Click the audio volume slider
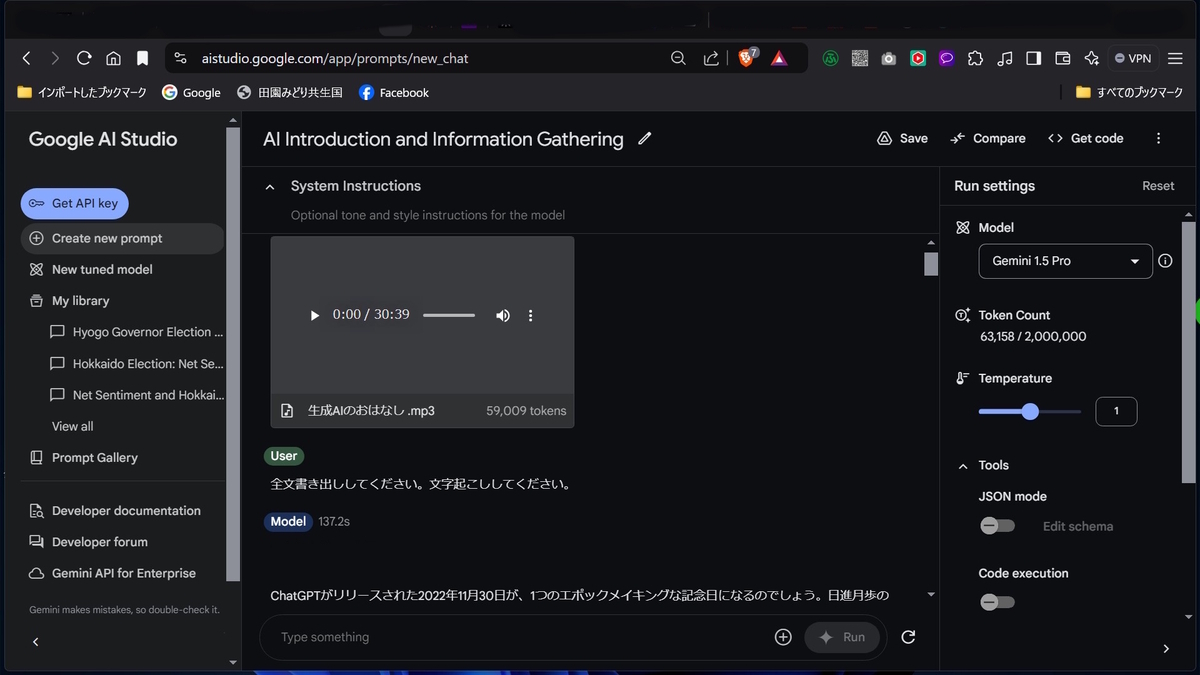The width and height of the screenshot is (1200, 675). [x=449, y=315]
